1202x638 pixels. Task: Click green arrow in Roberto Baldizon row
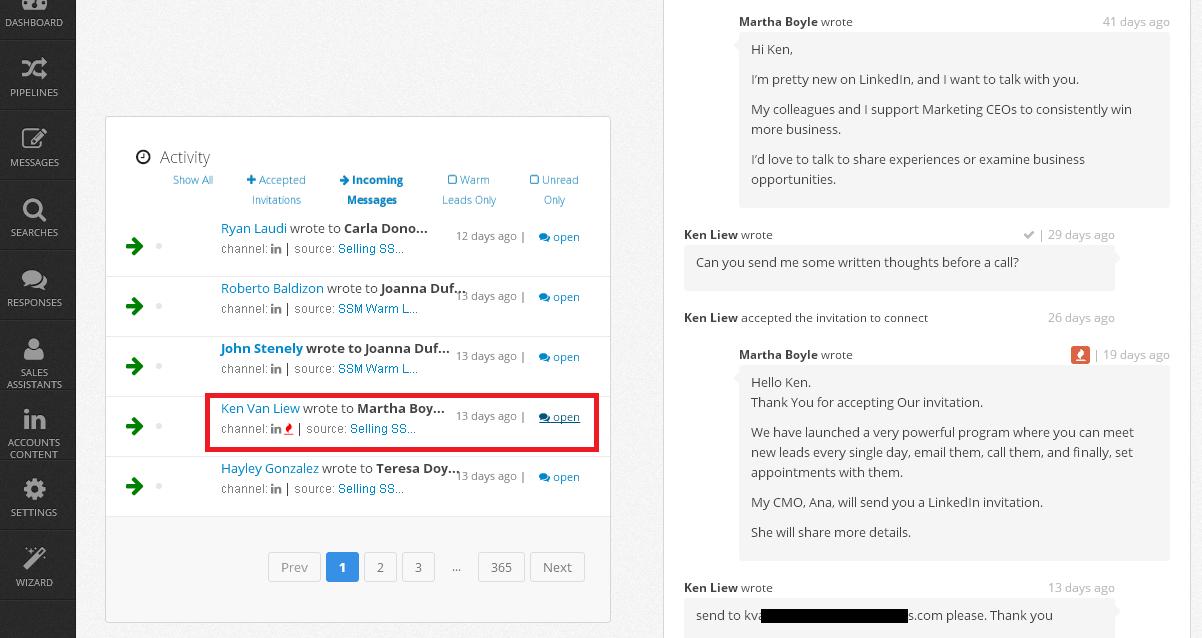[134, 306]
